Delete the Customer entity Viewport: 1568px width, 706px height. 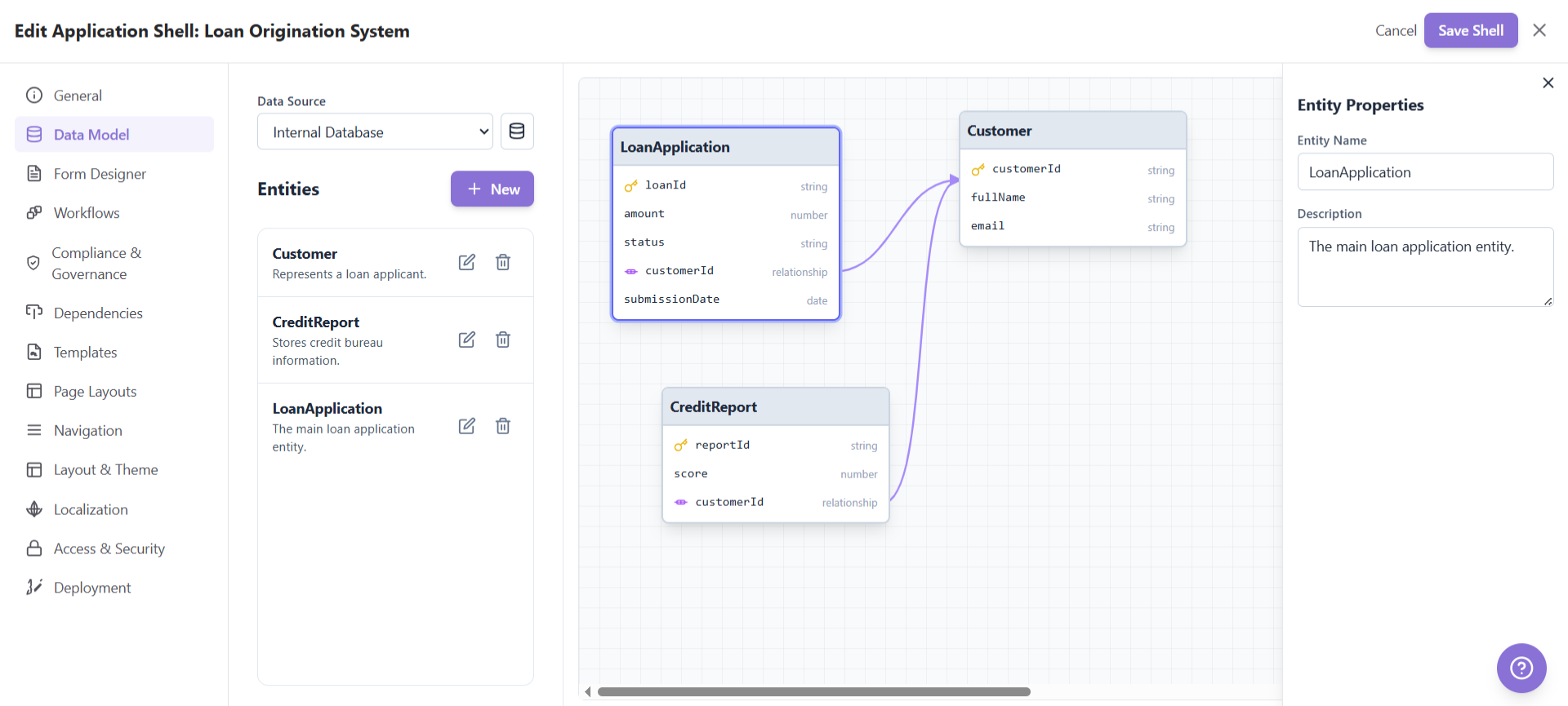[x=503, y=262]
